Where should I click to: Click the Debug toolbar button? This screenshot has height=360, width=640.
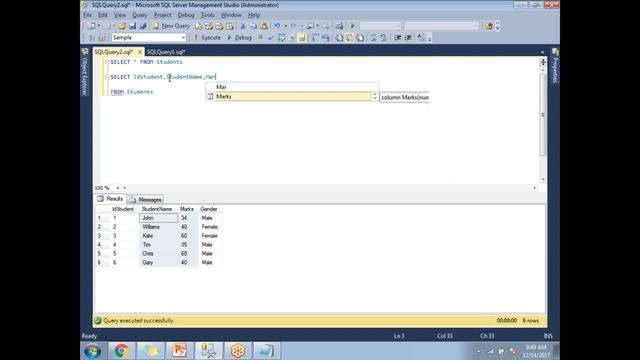240,38
